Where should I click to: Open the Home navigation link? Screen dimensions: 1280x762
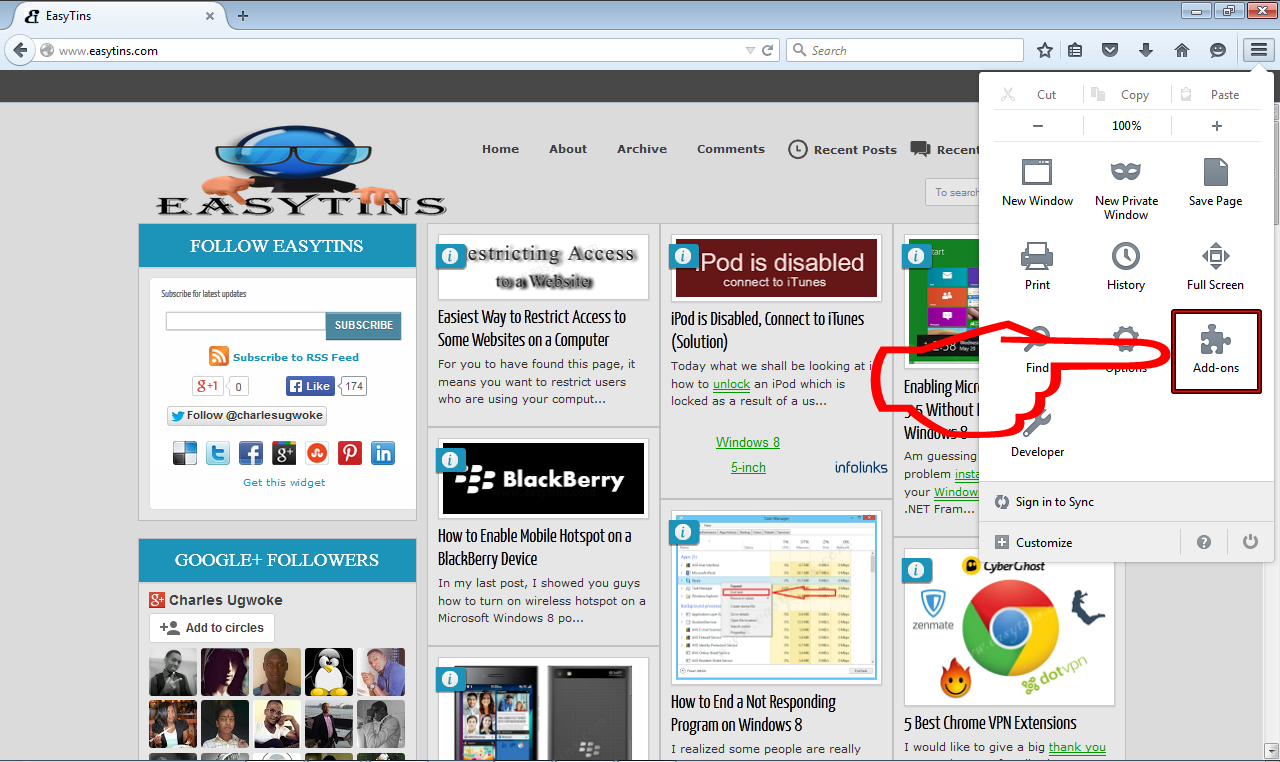click(500, 149)
